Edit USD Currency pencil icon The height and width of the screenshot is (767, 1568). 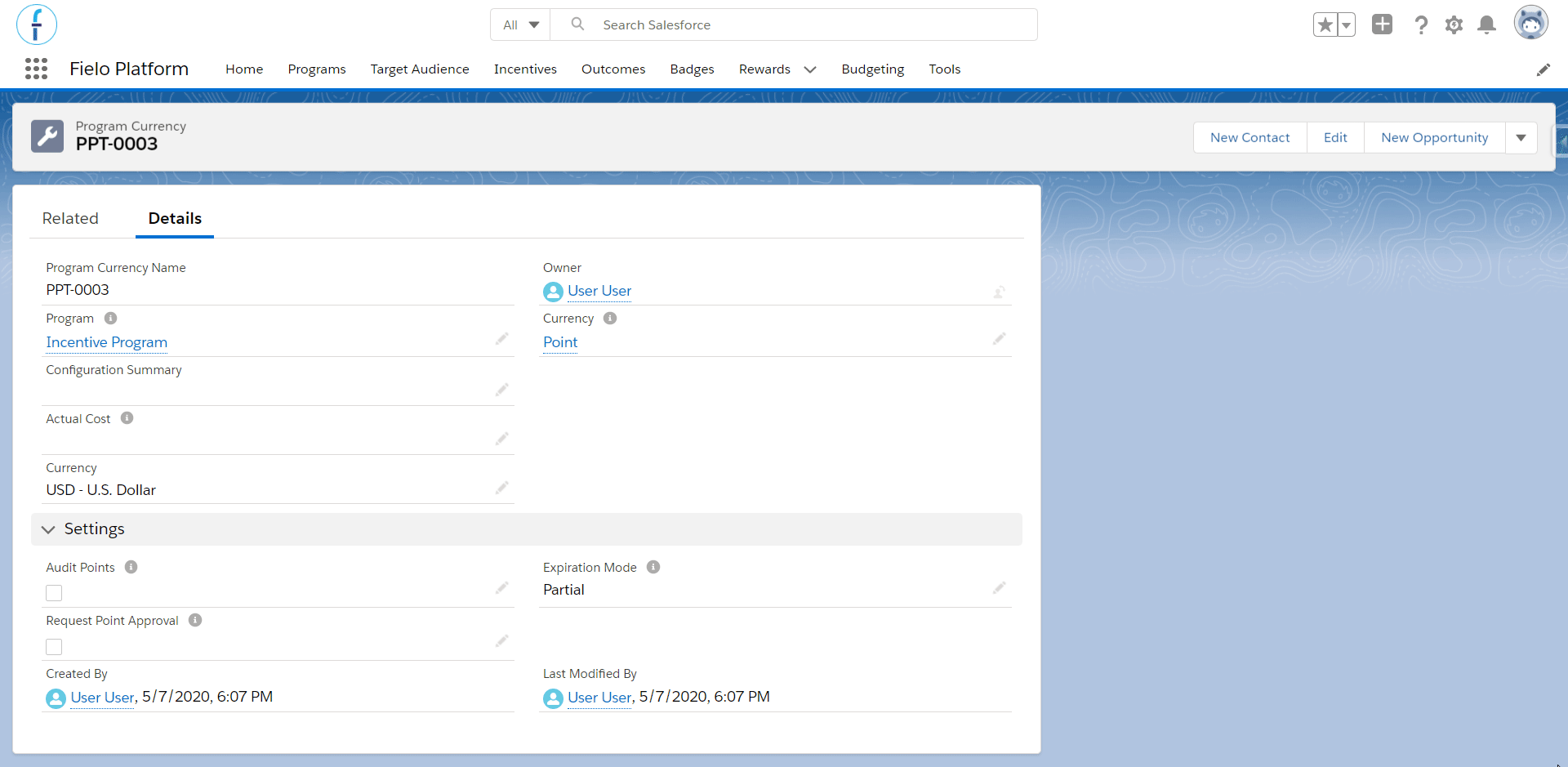point(501,488)
